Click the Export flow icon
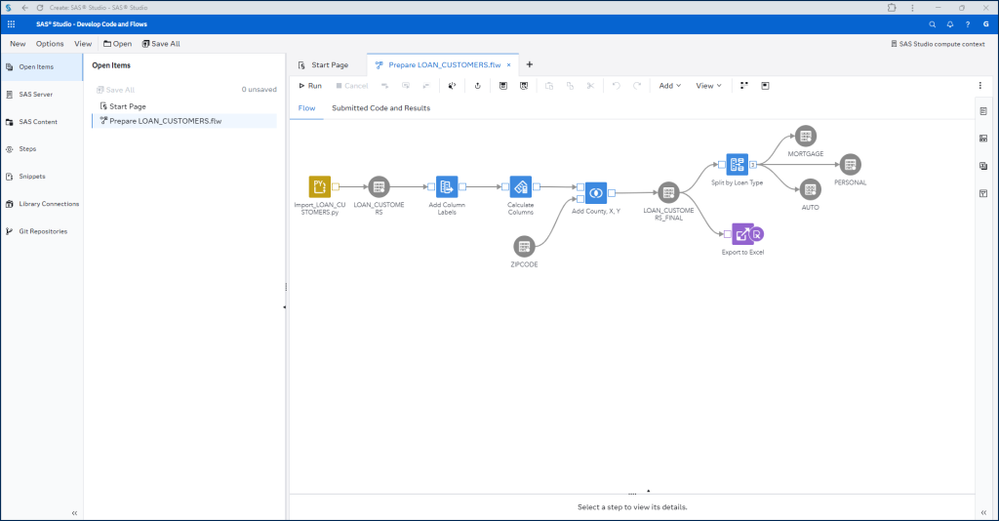The height and width of the screenshot is (521, 999). coord(477,85)
